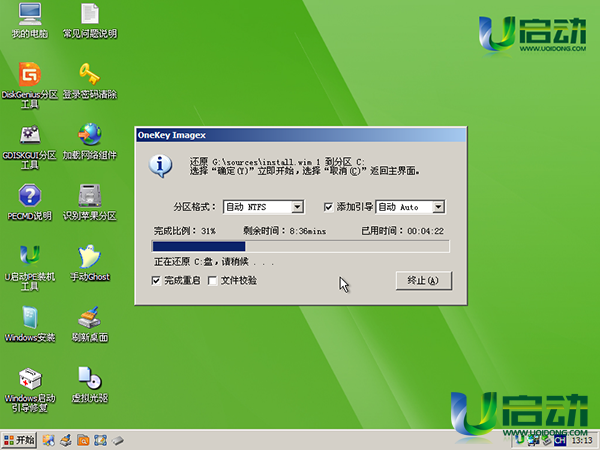Click the 正在还原 C:盘,请稍候 status text
This screenshot has height=450, width=600.
(214, 262)
